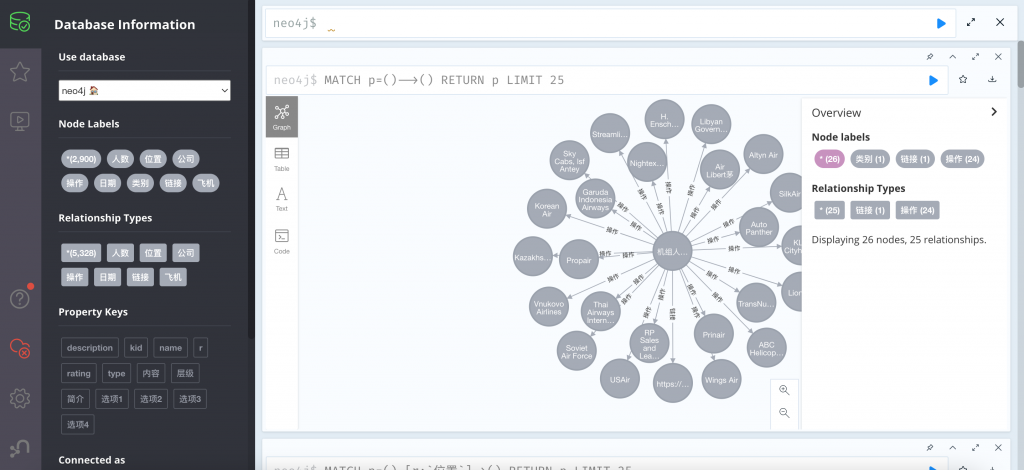Select the 人数 node label chip
The image size is (1024, 470).
[120, 159]
